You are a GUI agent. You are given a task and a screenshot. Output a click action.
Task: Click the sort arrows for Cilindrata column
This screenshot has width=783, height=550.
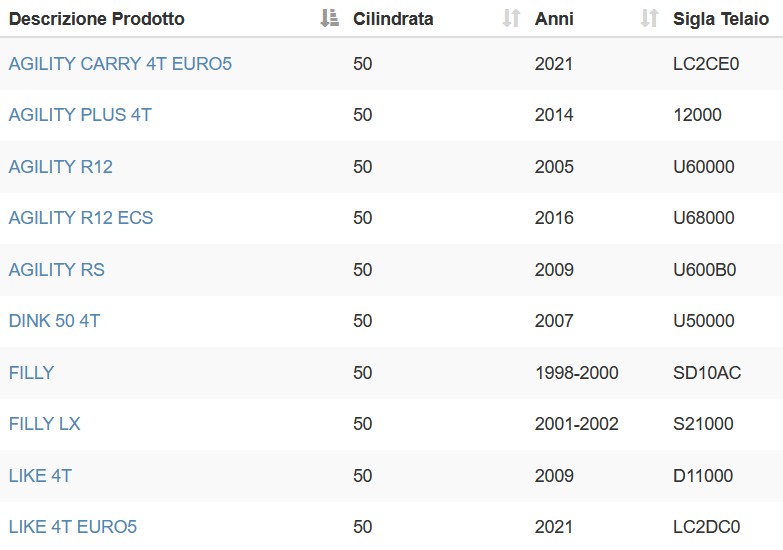click(511, 18)
